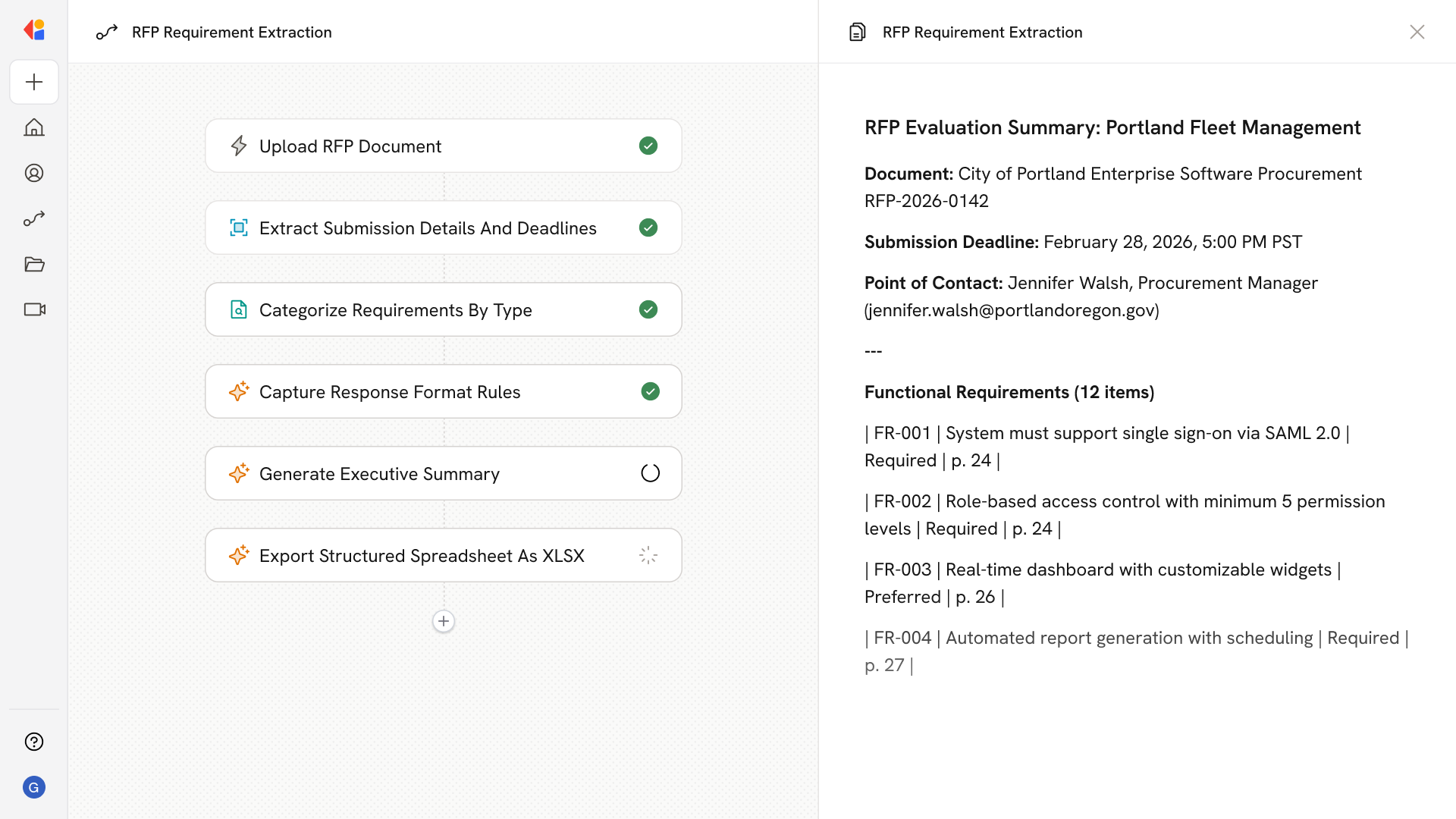Viewport: 1456px width, 819px height.
Task: Toggle the checkmark on Categorize Requirements By Type
Action: point(648,309)
